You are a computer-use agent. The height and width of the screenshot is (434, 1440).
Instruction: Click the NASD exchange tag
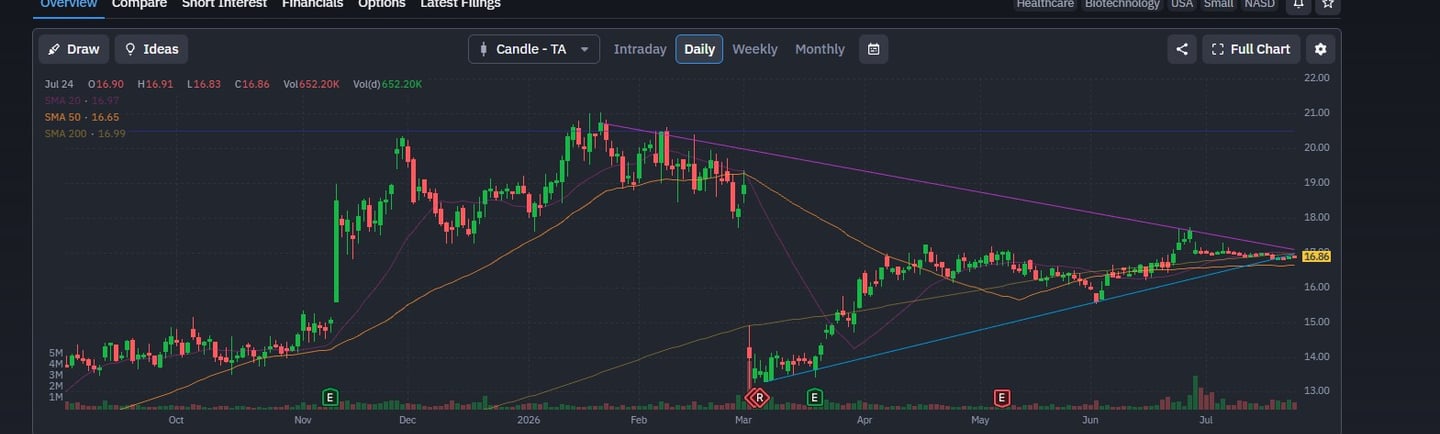pos(1259,4)
